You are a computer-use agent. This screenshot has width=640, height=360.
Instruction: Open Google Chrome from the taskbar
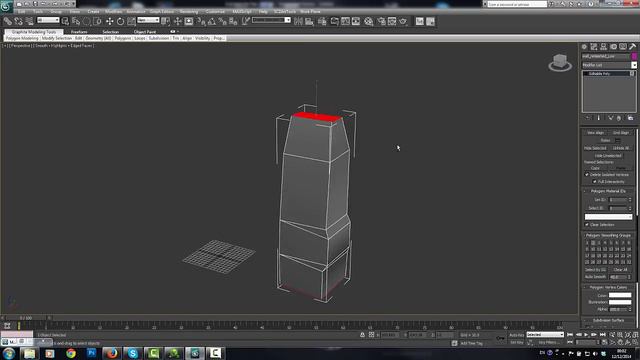71,353
